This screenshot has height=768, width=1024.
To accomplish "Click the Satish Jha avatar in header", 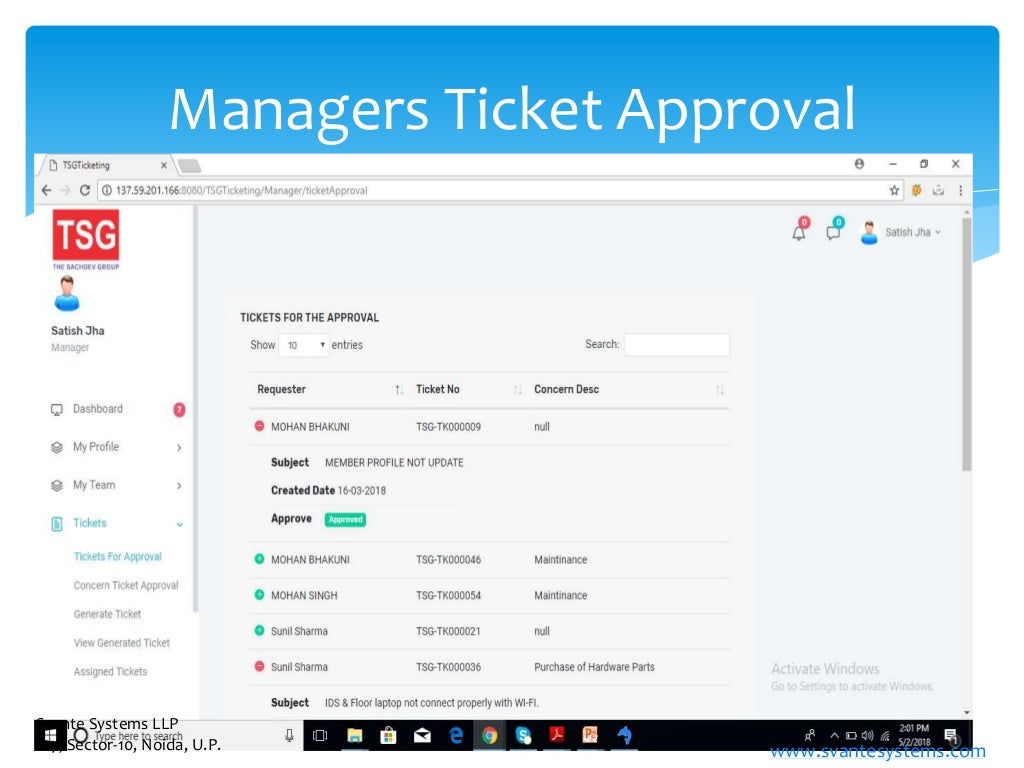I will 869,232.
